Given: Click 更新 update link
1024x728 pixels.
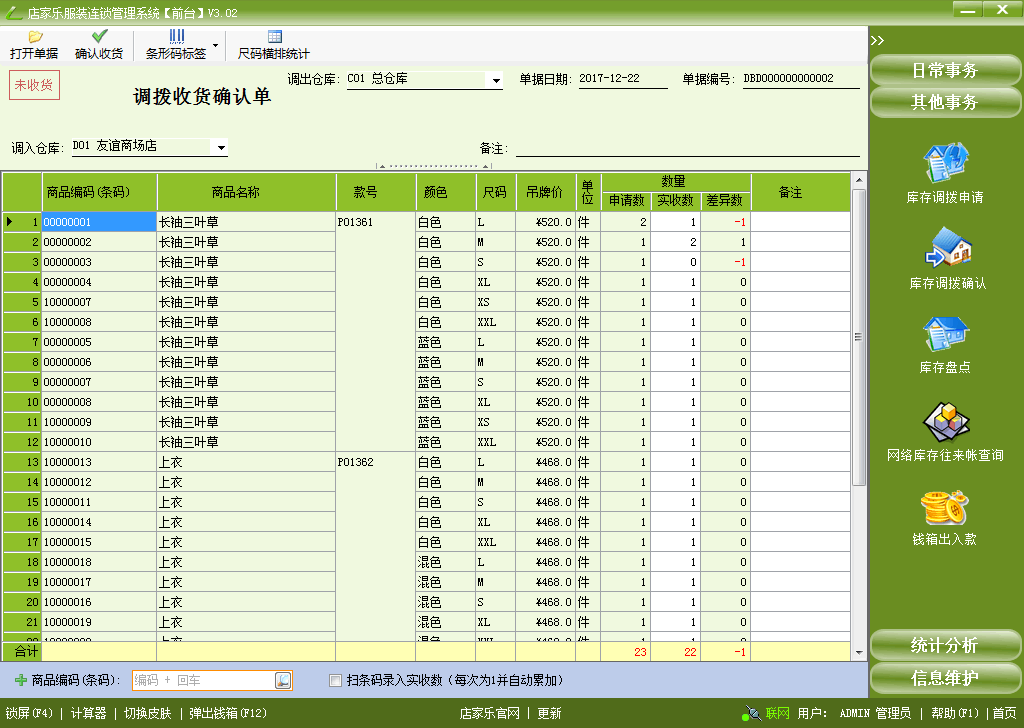Looking at the screenshot, I should coord(549,713).
